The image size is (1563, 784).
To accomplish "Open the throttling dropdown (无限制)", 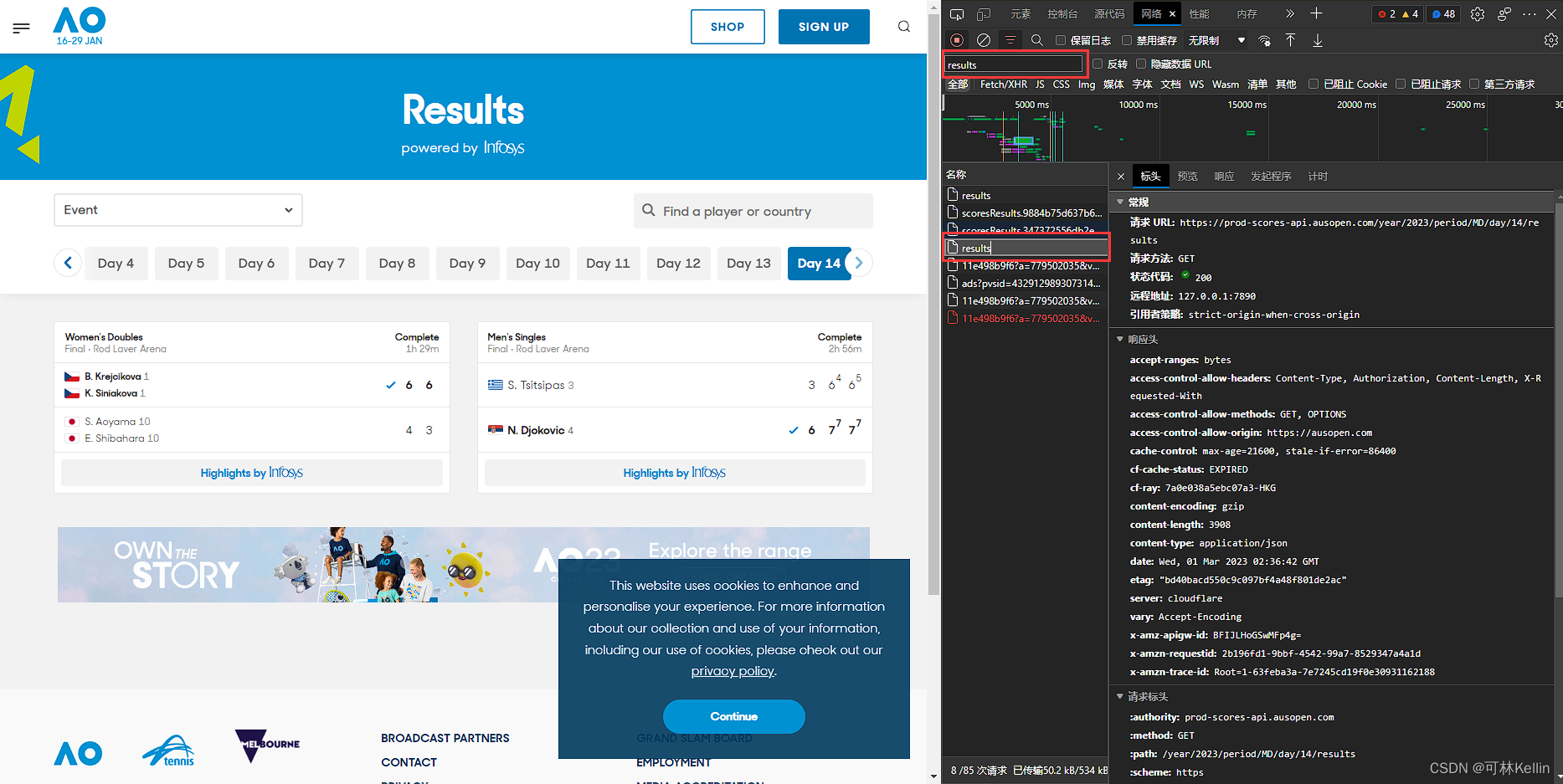I will point(1216,40).
